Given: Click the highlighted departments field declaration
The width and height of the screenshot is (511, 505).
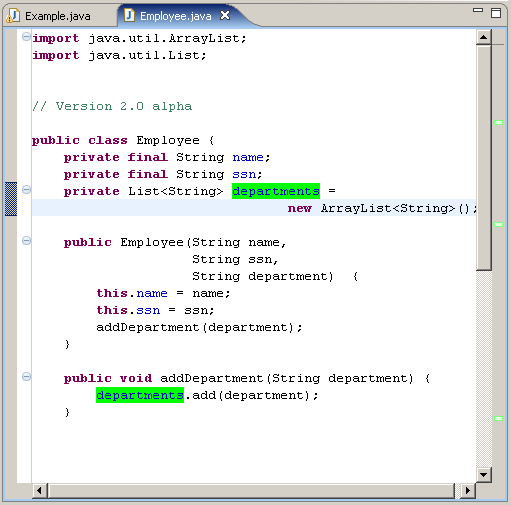Looking at the screenshot, I should (276, 191).
